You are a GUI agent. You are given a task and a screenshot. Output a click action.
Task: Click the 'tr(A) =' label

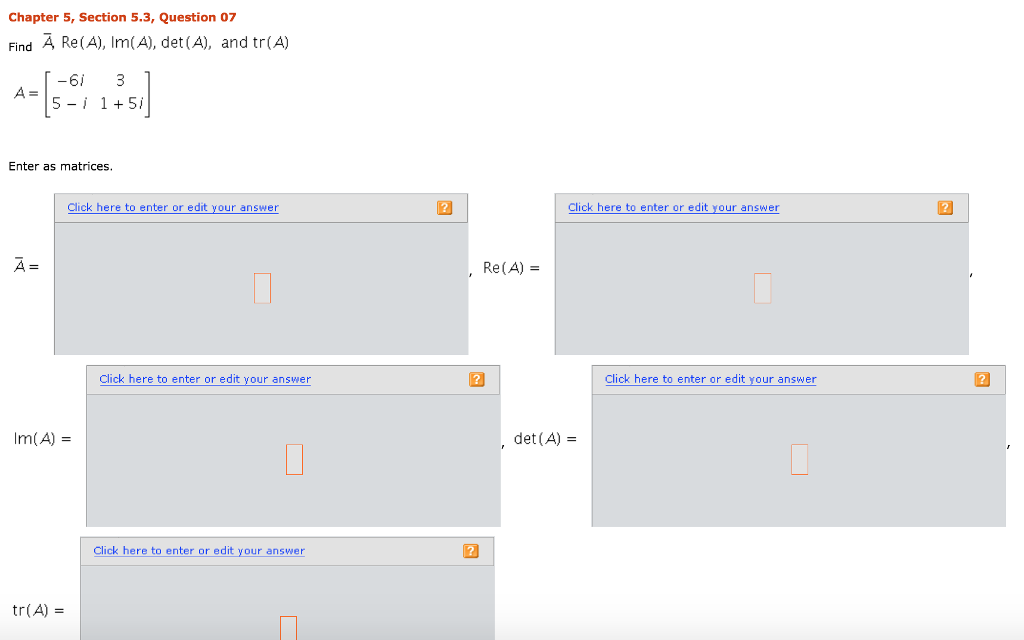(x=38, y=610)
